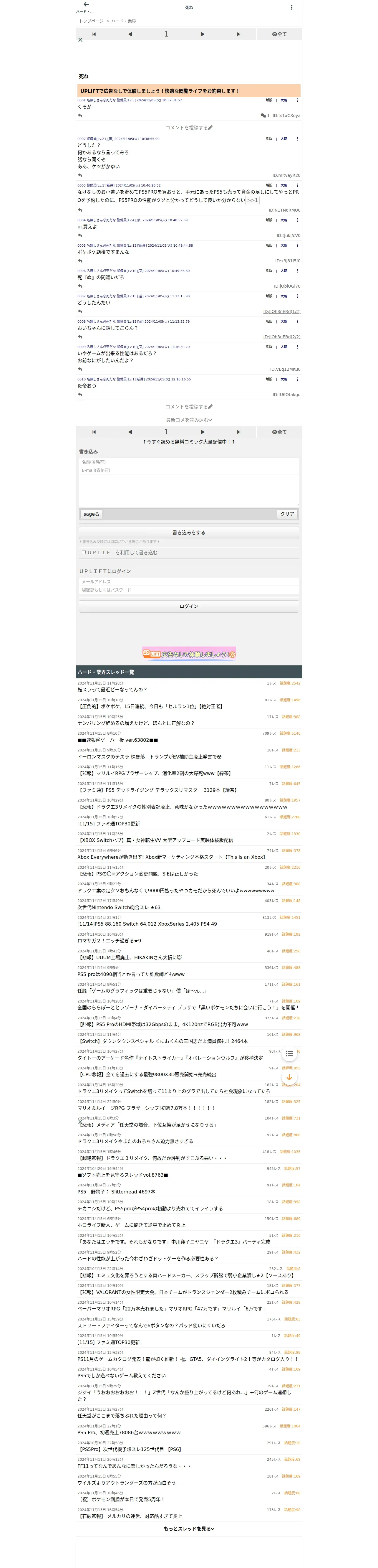The width and height of the screenshot is (378, 1568).
Task: Reply to post 0003 with the arrow icon
Action: (x=79, y=210)
